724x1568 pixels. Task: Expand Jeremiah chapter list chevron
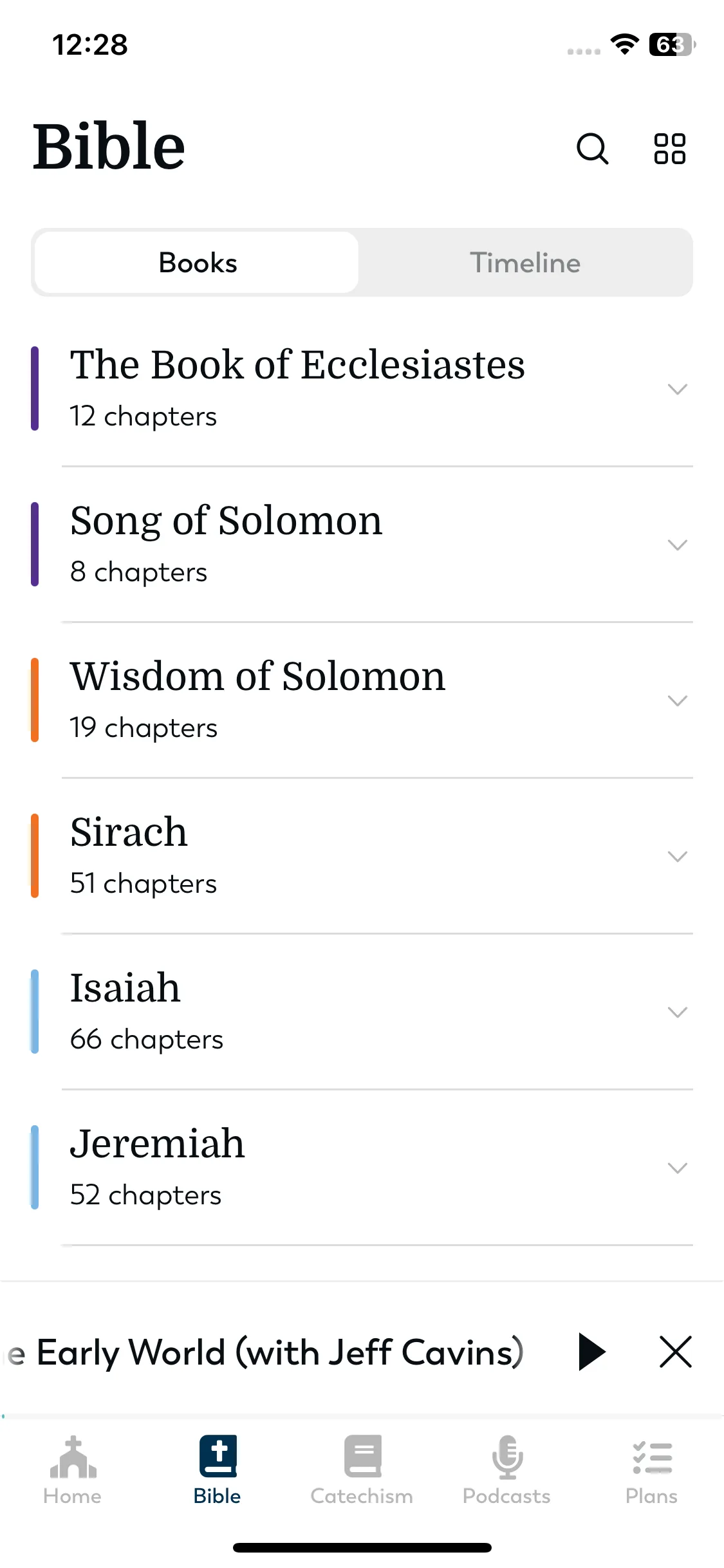678,1168
